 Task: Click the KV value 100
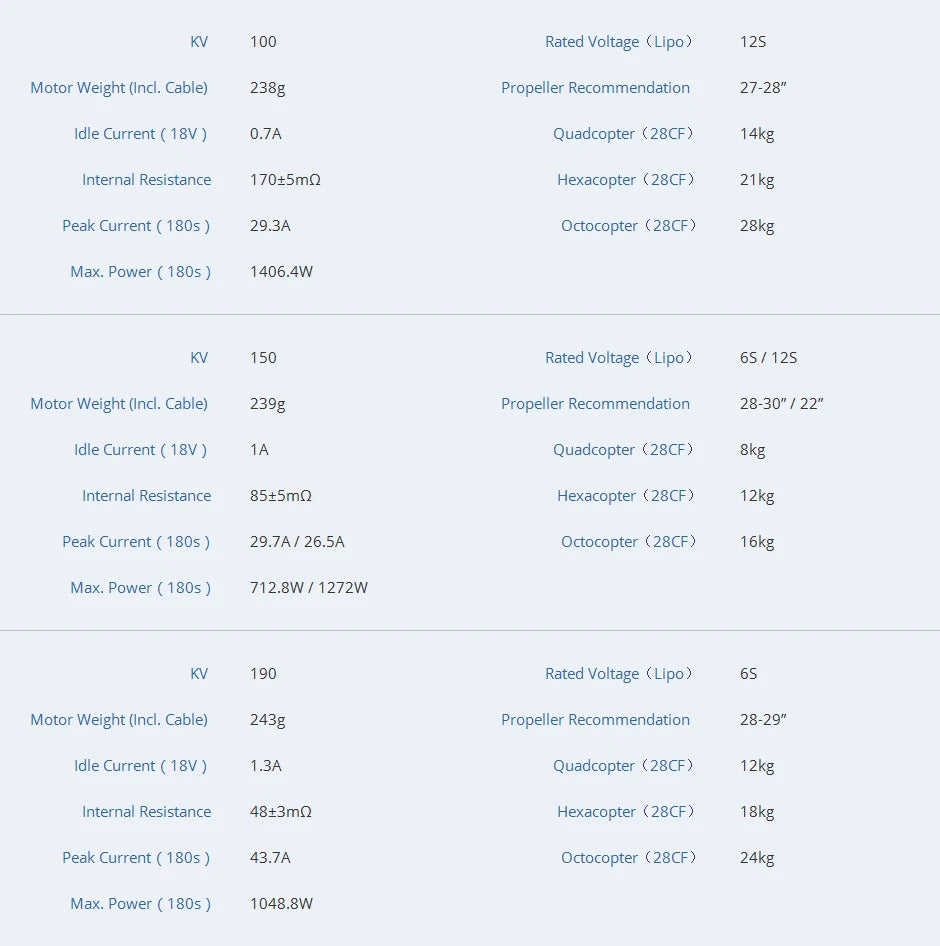[263, 42]
